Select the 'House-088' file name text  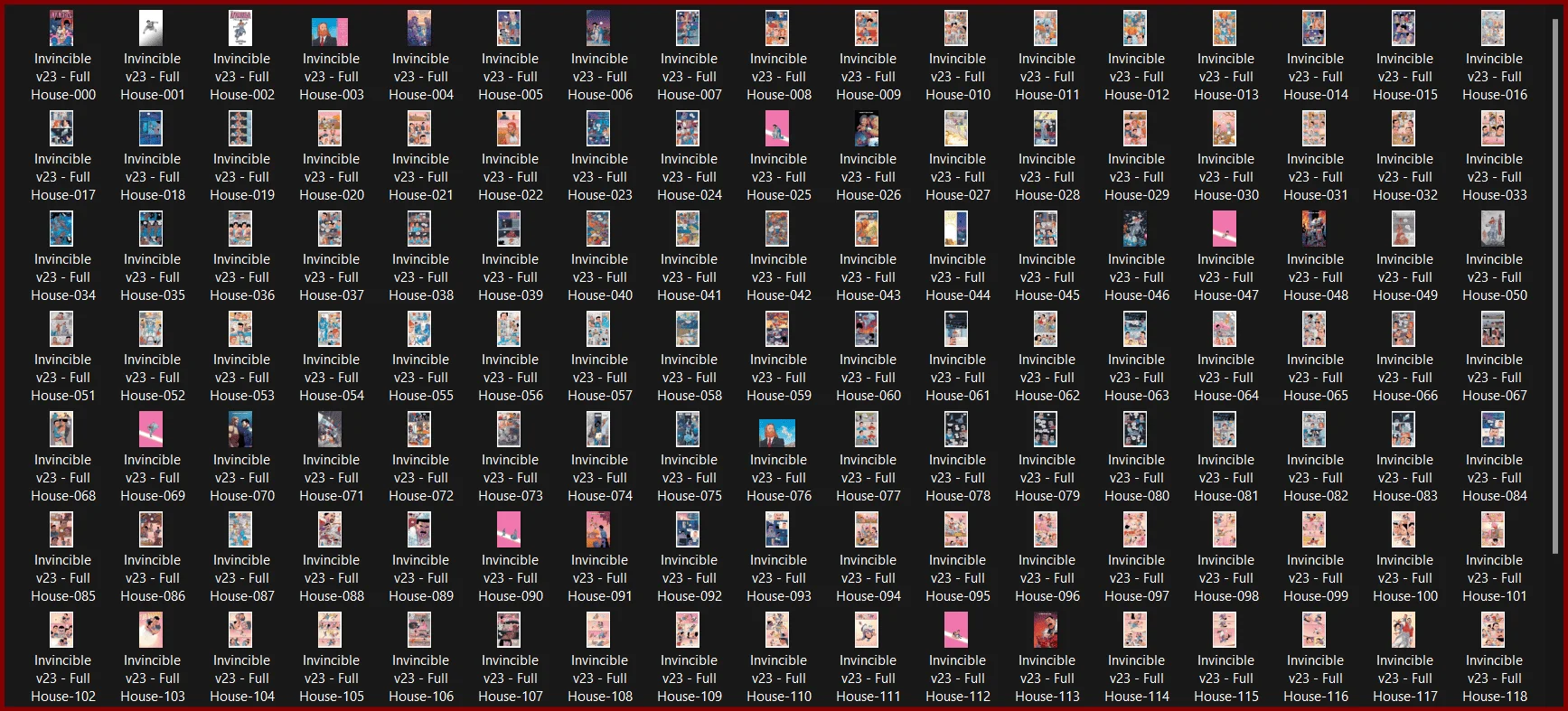pyautogui.click(x=332, y=596)
